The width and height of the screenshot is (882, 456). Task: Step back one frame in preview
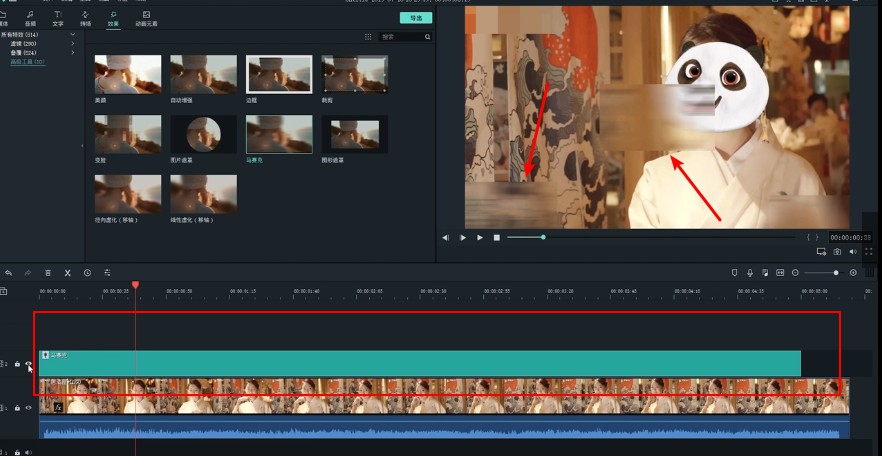(x=446, y=238)
